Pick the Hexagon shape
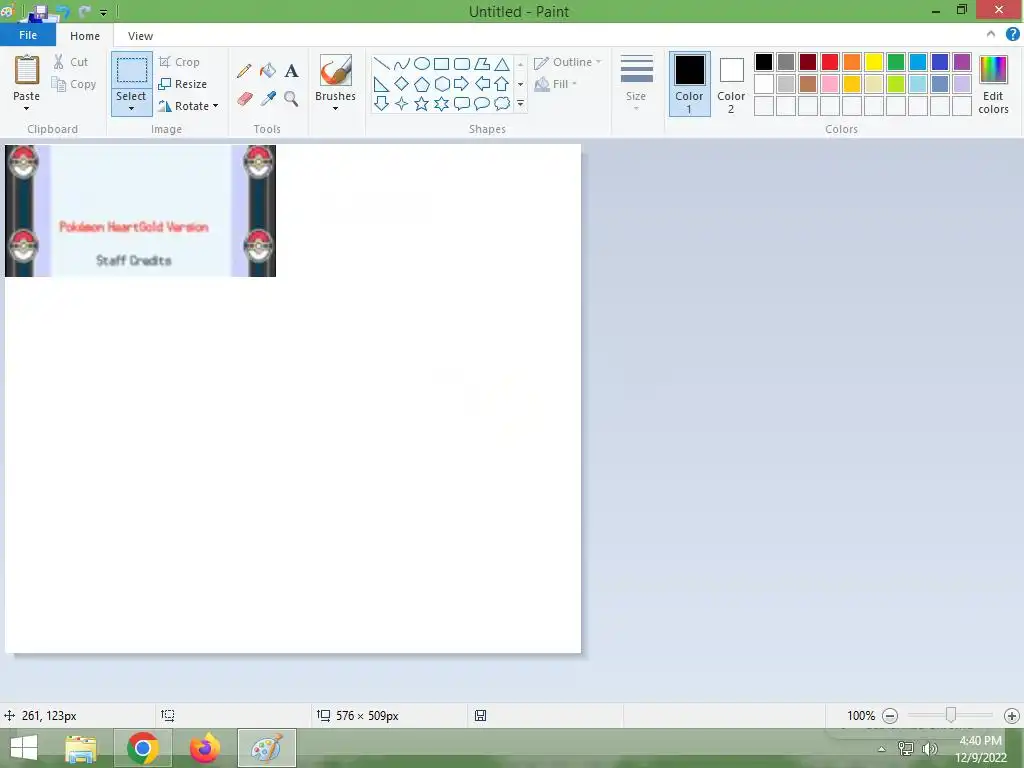 pyautogui.click(x=442, y=84)
